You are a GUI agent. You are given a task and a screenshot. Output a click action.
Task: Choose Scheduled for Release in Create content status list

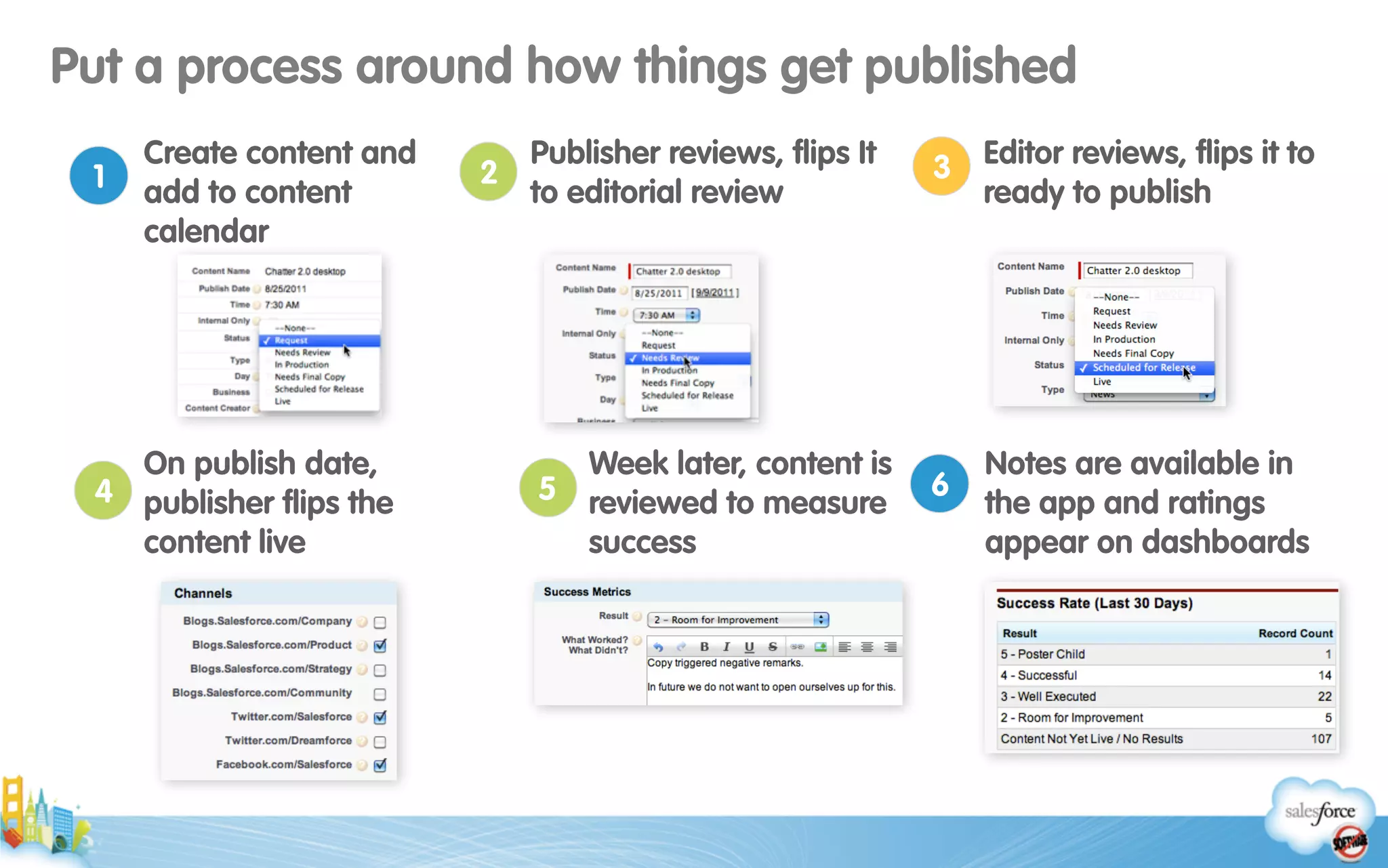(x=319, y=390)
